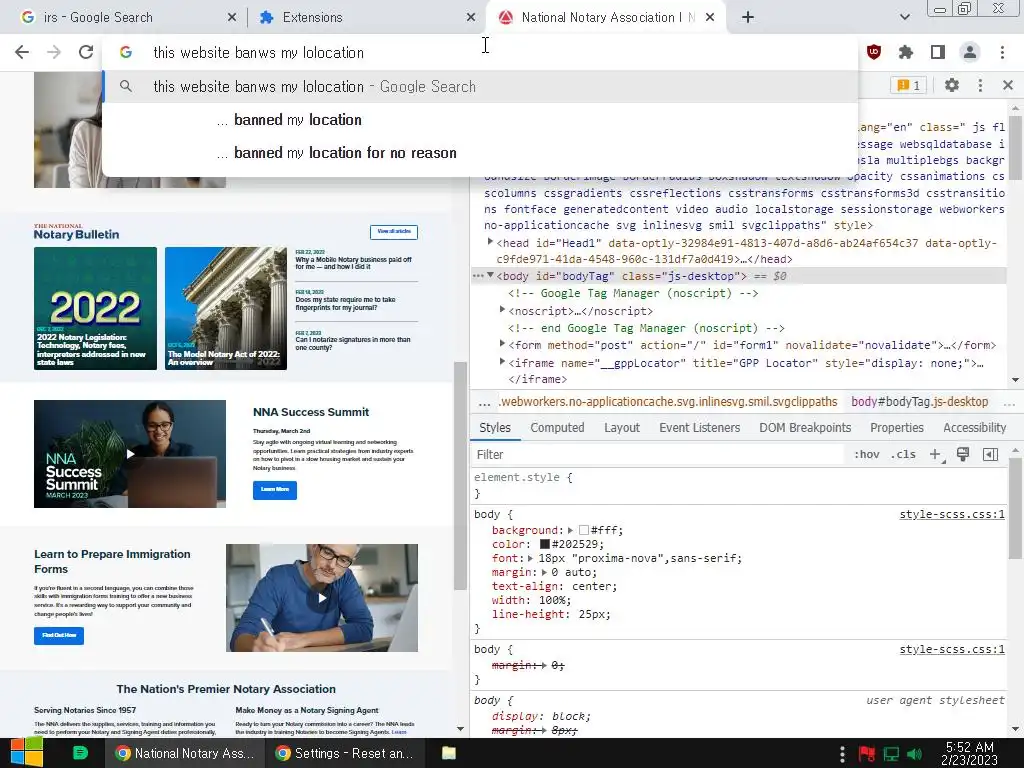Open a new browser tab
The height and width of the screenshot is (768, 1024).
[x=748, y=18]
